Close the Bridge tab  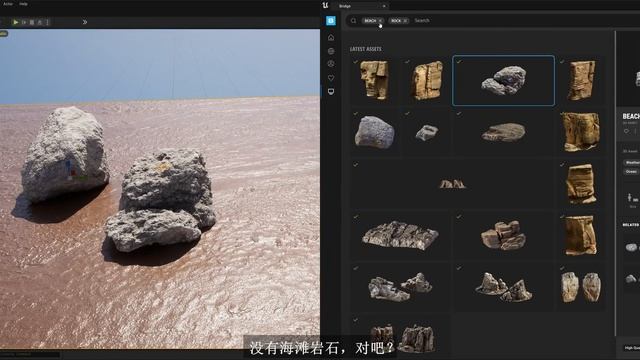pos(384,6)
